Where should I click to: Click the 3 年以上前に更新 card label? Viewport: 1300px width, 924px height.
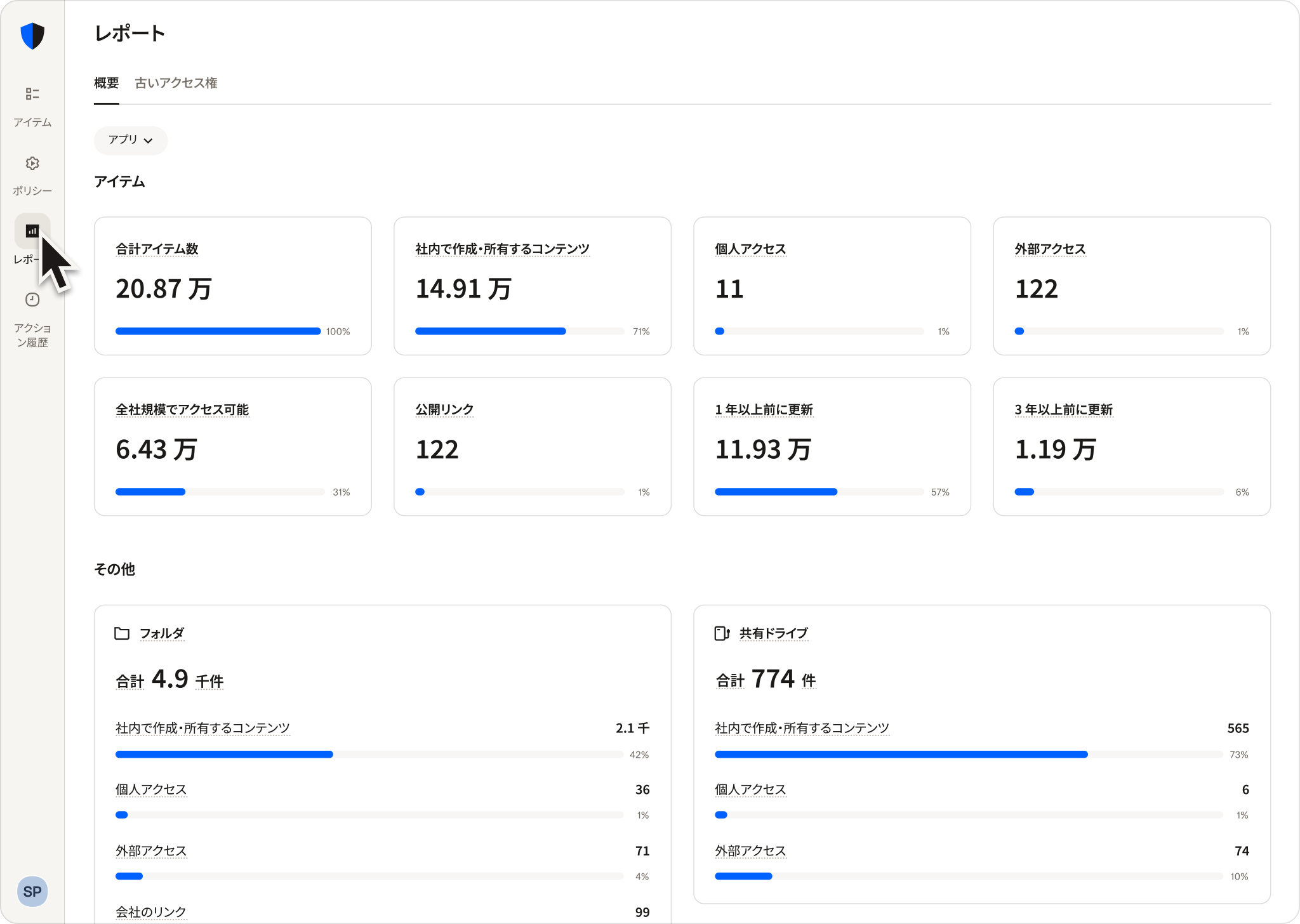point(1064,409)
